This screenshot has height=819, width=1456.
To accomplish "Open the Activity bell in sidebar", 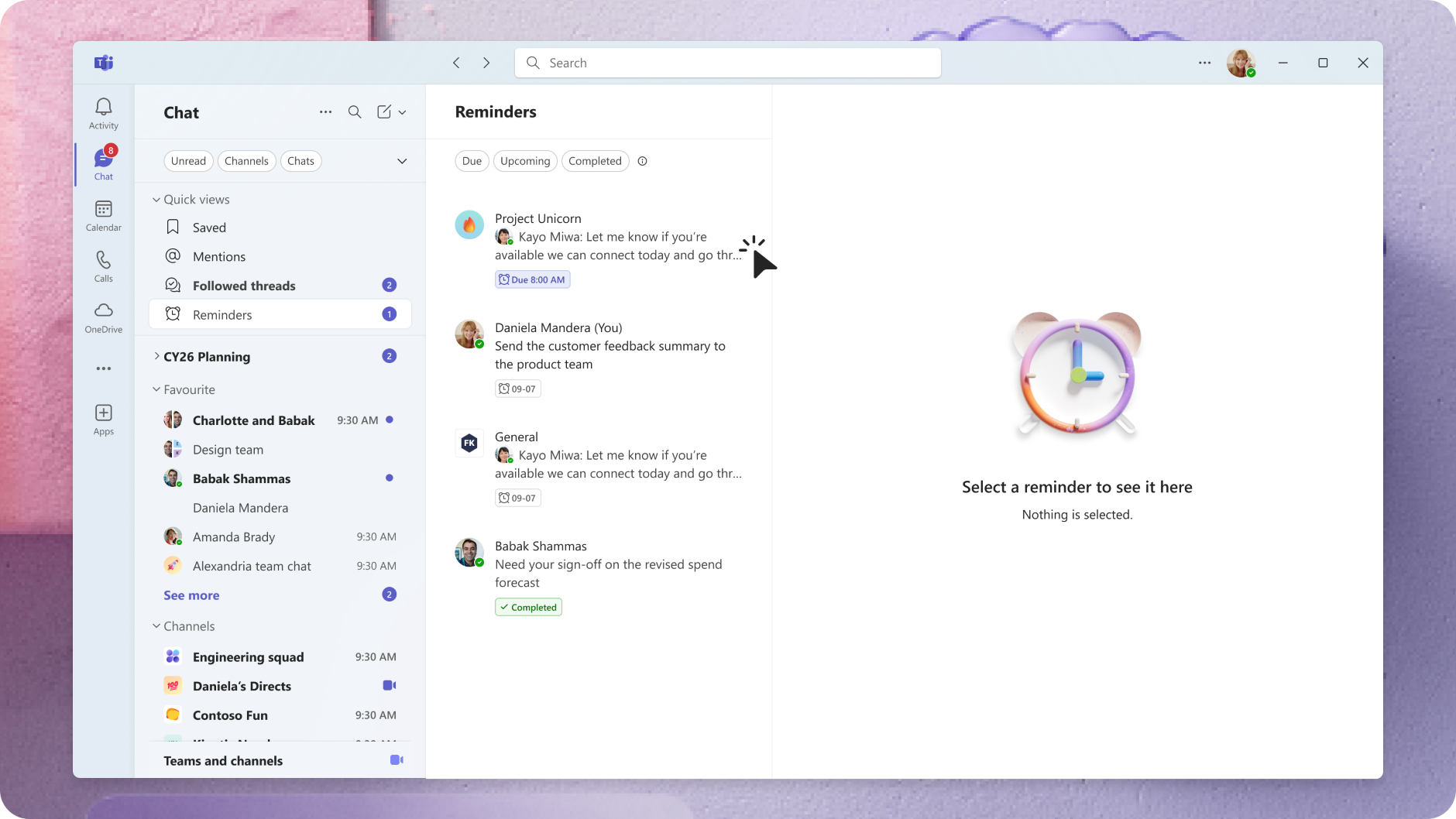I will point(104,113).
